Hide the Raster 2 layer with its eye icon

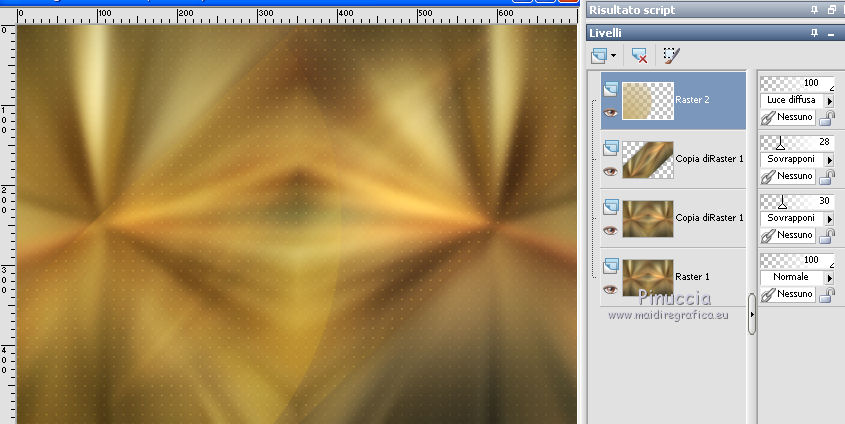pyautogui.click(x=610, y=113)
